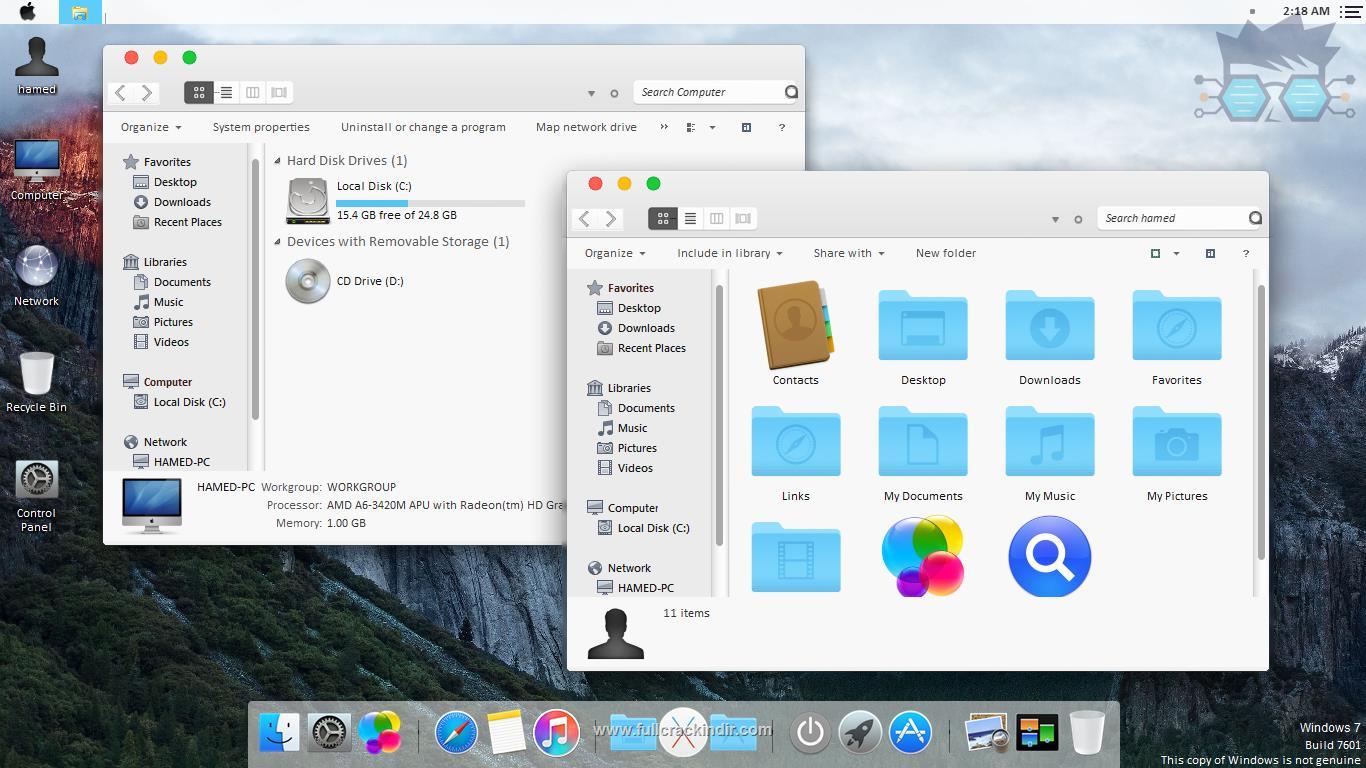The height and width of the screenshot is (768, 1366).
Task: Switch hamed window to cover flow view
Action: coord(743,218)
